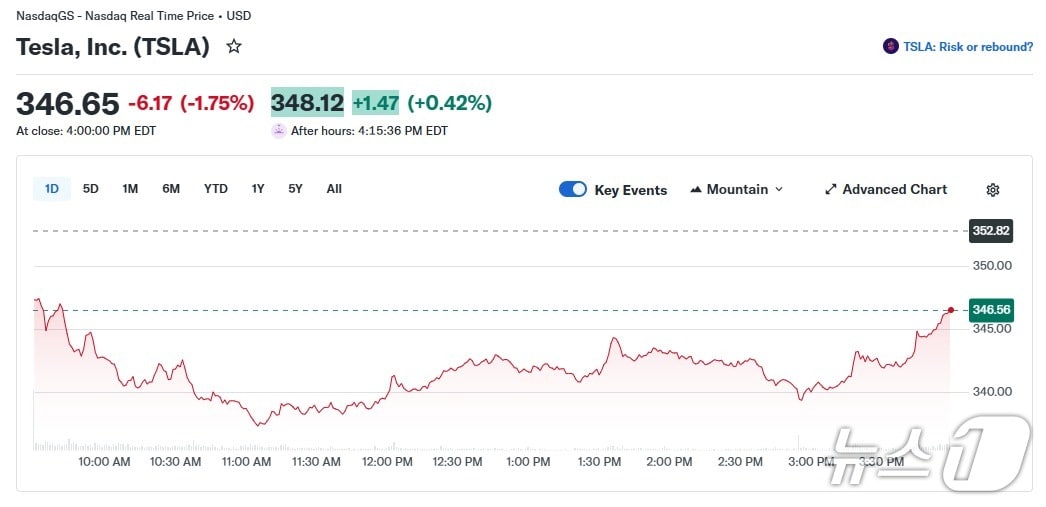Click the Mountain chart type icon

tap(696, 189)
